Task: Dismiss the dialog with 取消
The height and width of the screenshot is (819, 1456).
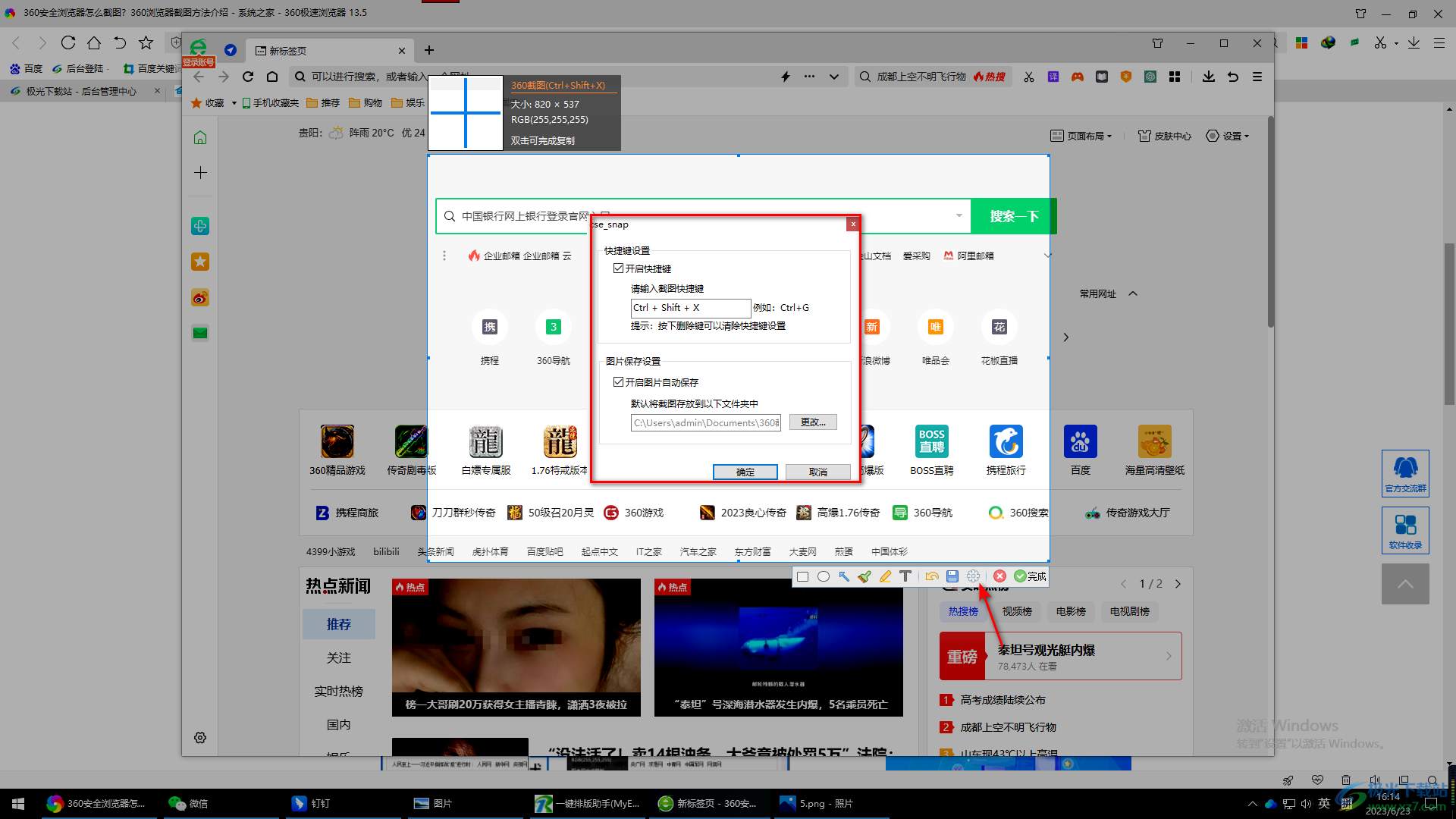Action: point(817,472)
